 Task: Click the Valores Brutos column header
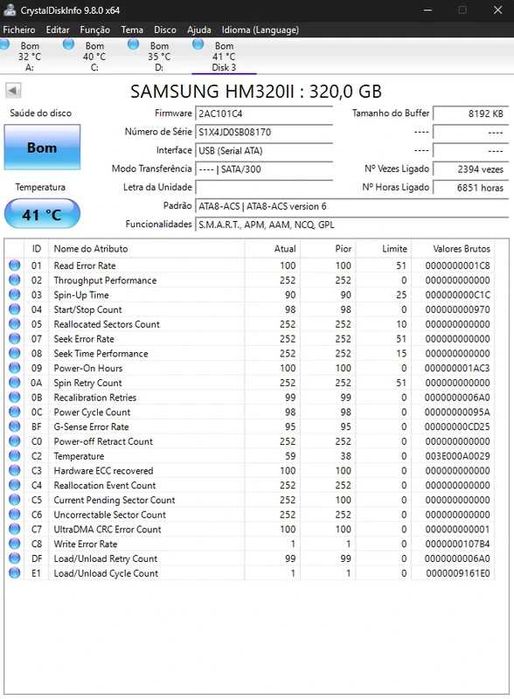point(453,249)
